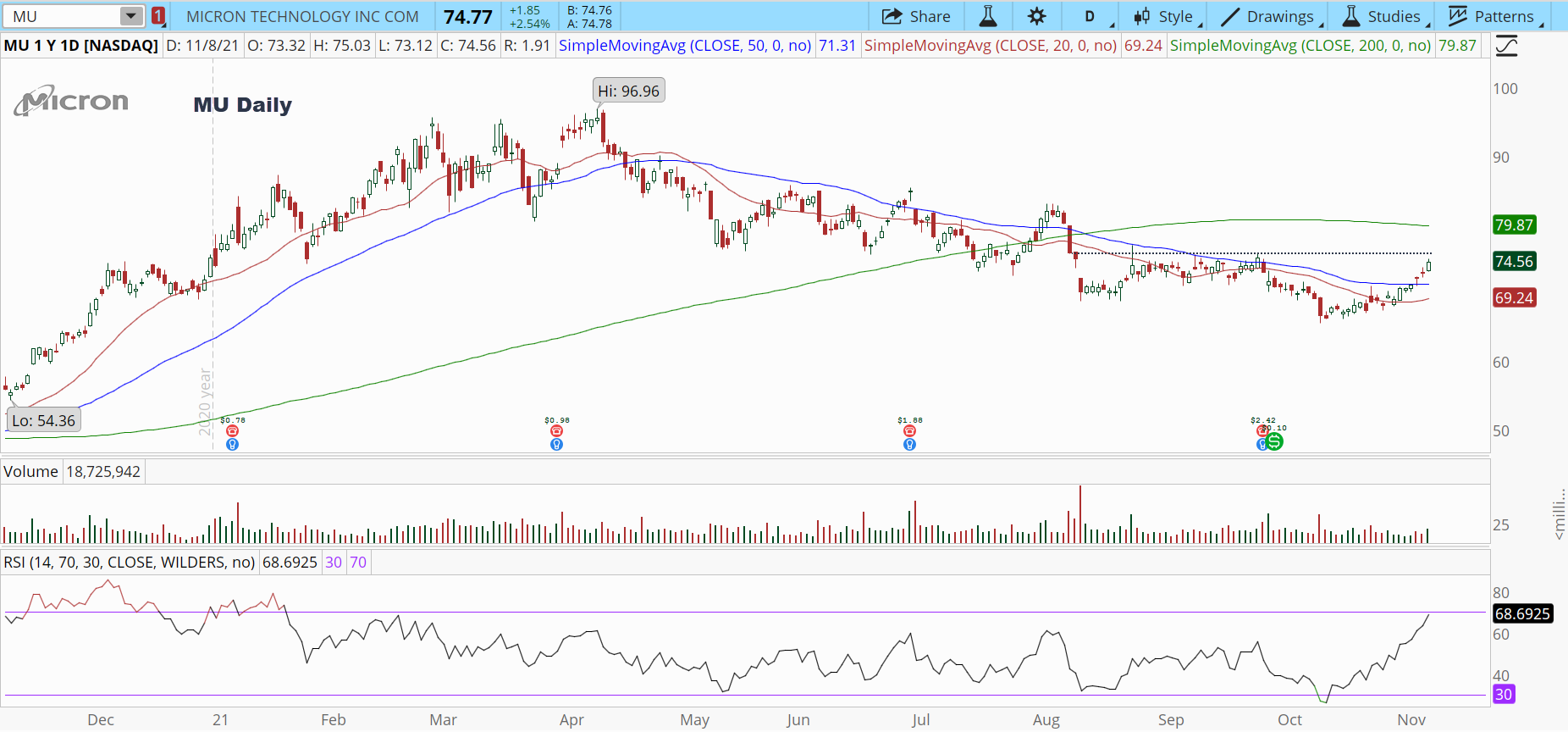1568x732 pixels.
Task: Click the red symbol link "1" icon
Action: [158, 16]
